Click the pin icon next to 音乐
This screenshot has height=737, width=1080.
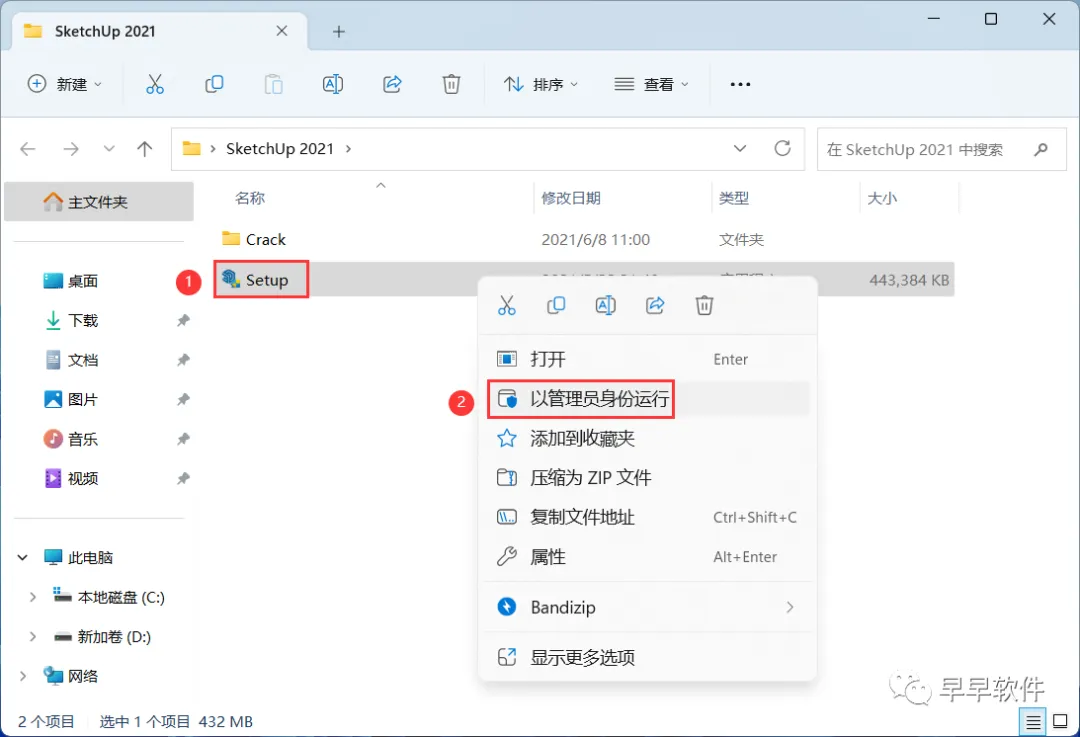point(183,439)
